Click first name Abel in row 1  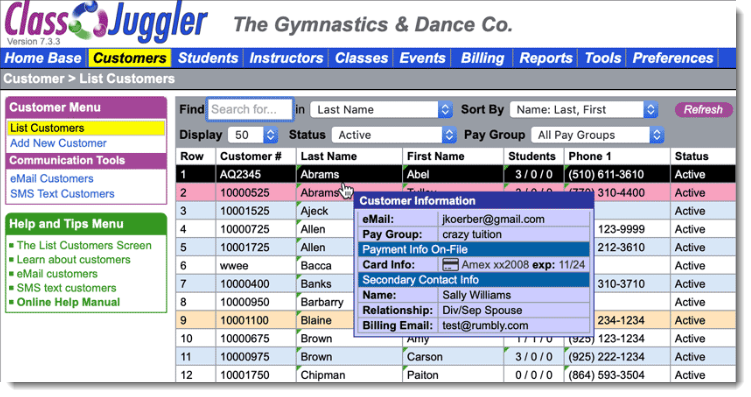418,174
